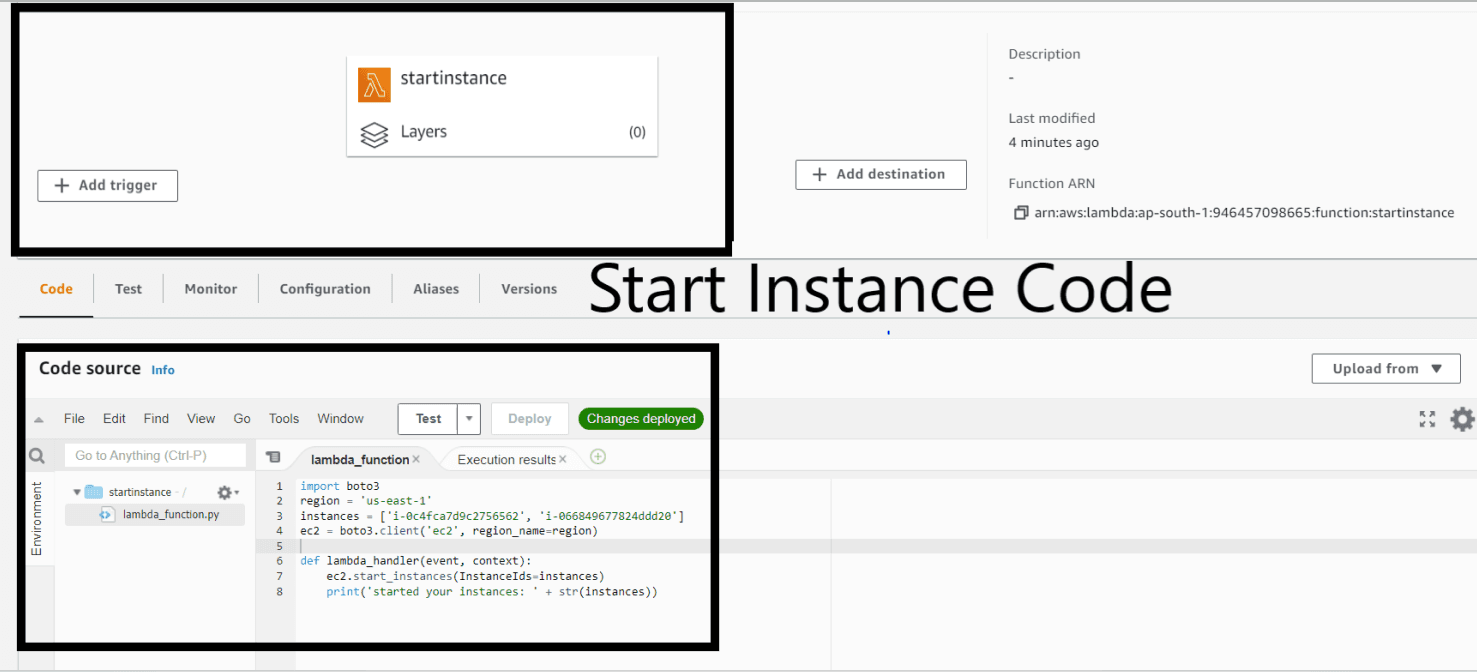Click the tab list icon beside lambda_function

pos(273,457)
